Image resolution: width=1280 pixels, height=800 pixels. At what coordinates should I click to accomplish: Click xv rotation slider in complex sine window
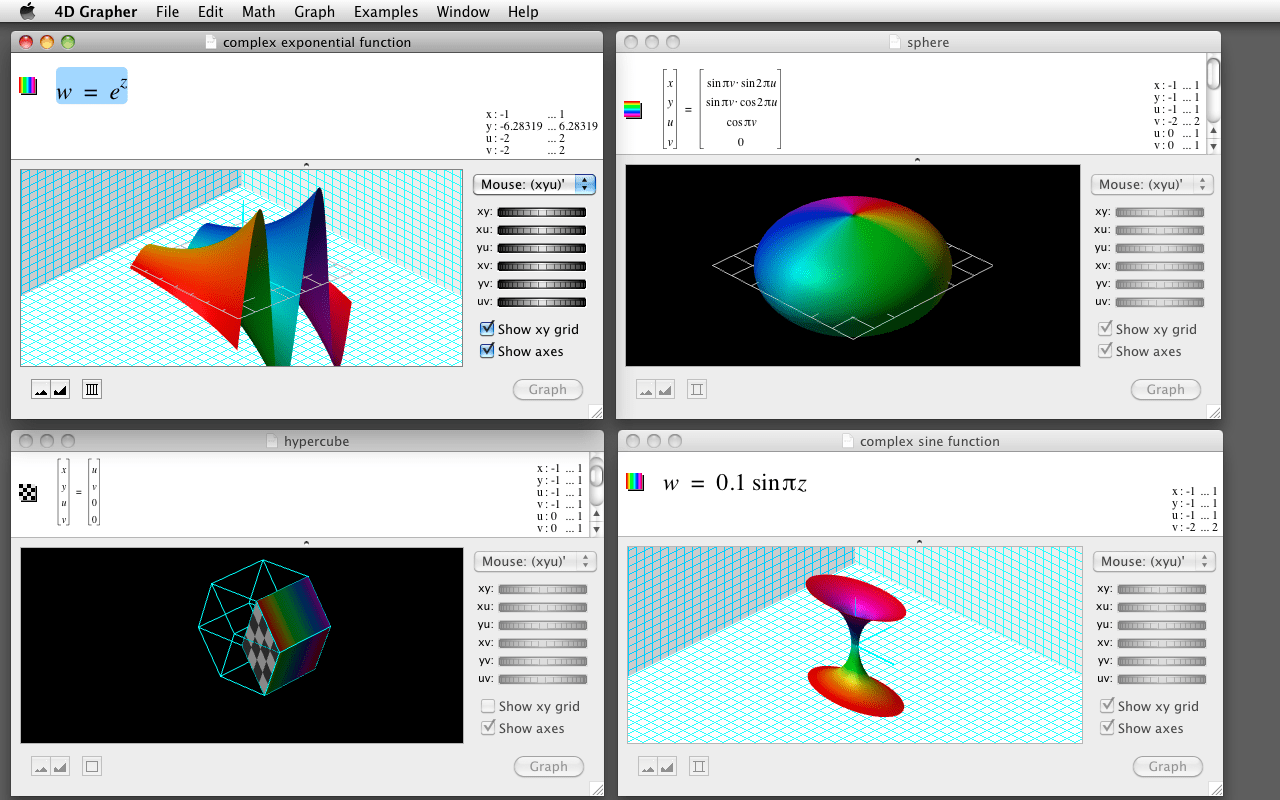pos(1162,643)
